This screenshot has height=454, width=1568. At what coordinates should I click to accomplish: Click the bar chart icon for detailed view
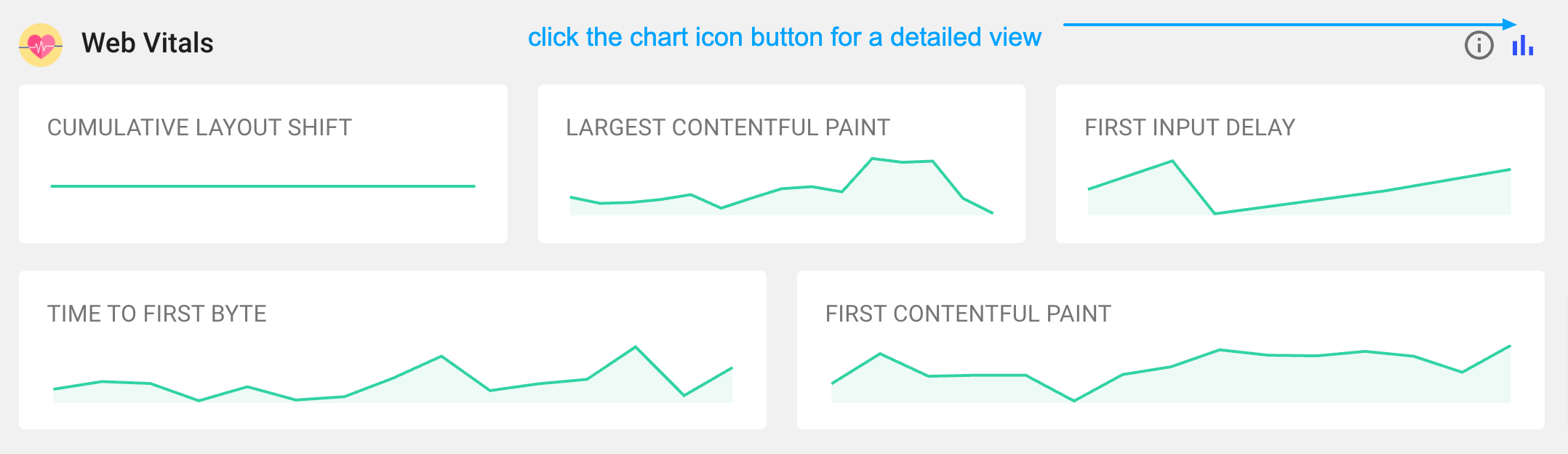[x=1522, y=46]
